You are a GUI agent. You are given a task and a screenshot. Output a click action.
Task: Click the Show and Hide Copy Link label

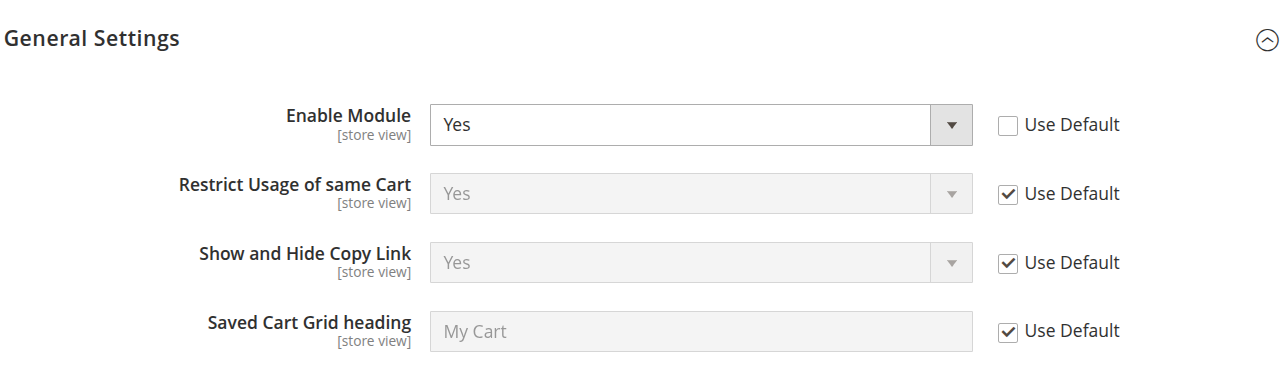point(305,254)
